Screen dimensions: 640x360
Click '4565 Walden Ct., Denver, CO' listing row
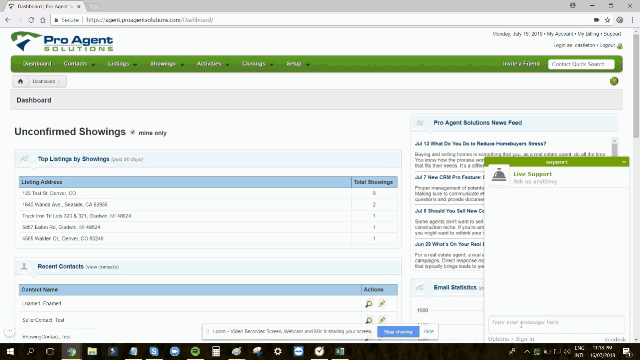208,238
